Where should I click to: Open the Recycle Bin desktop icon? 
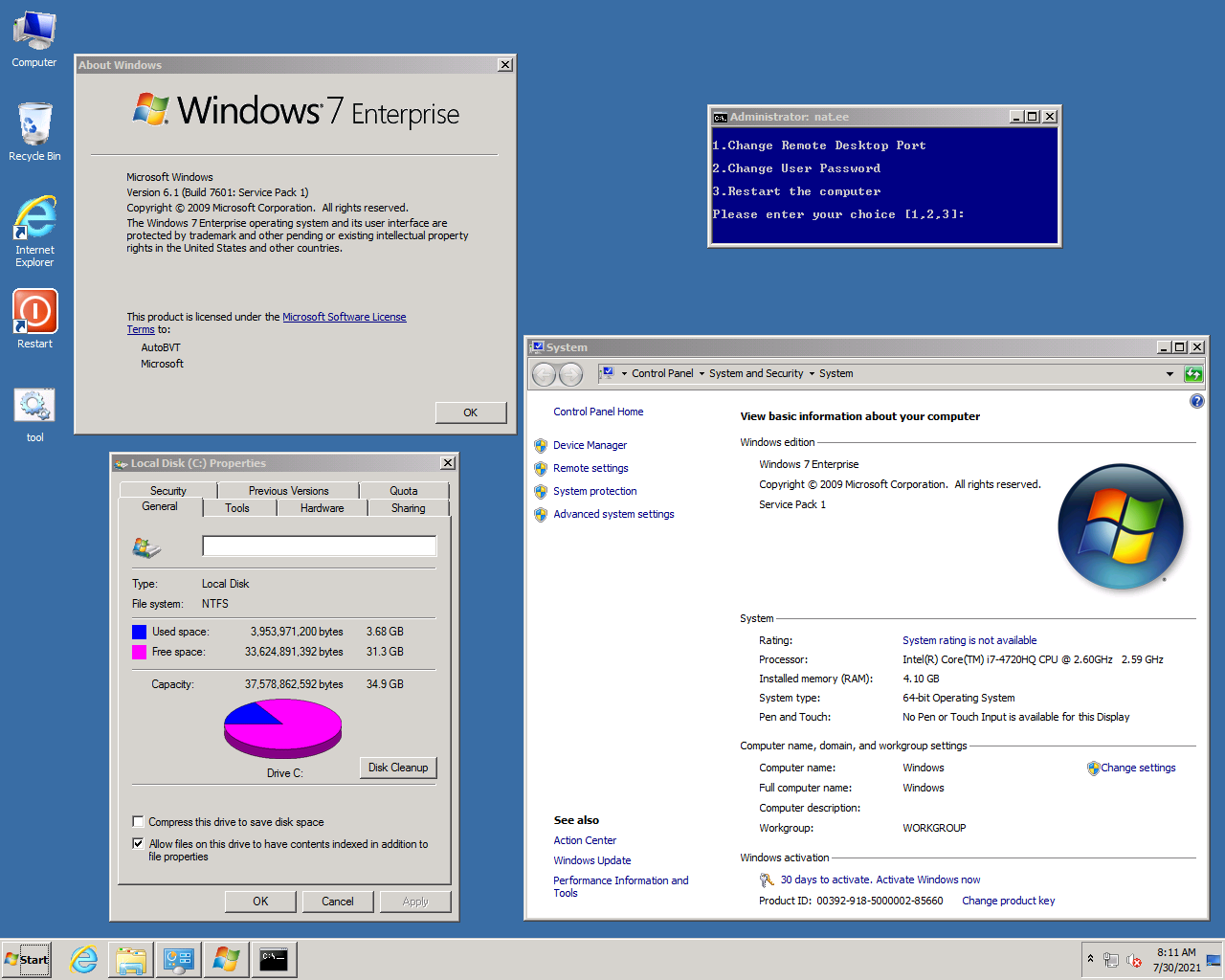[34, 125]
